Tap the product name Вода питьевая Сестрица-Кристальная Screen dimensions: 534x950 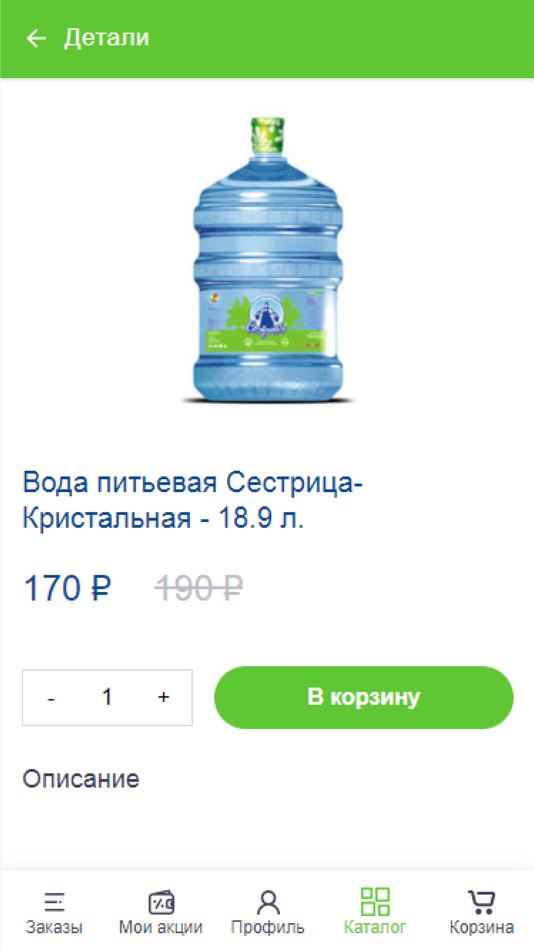point(193,501)
